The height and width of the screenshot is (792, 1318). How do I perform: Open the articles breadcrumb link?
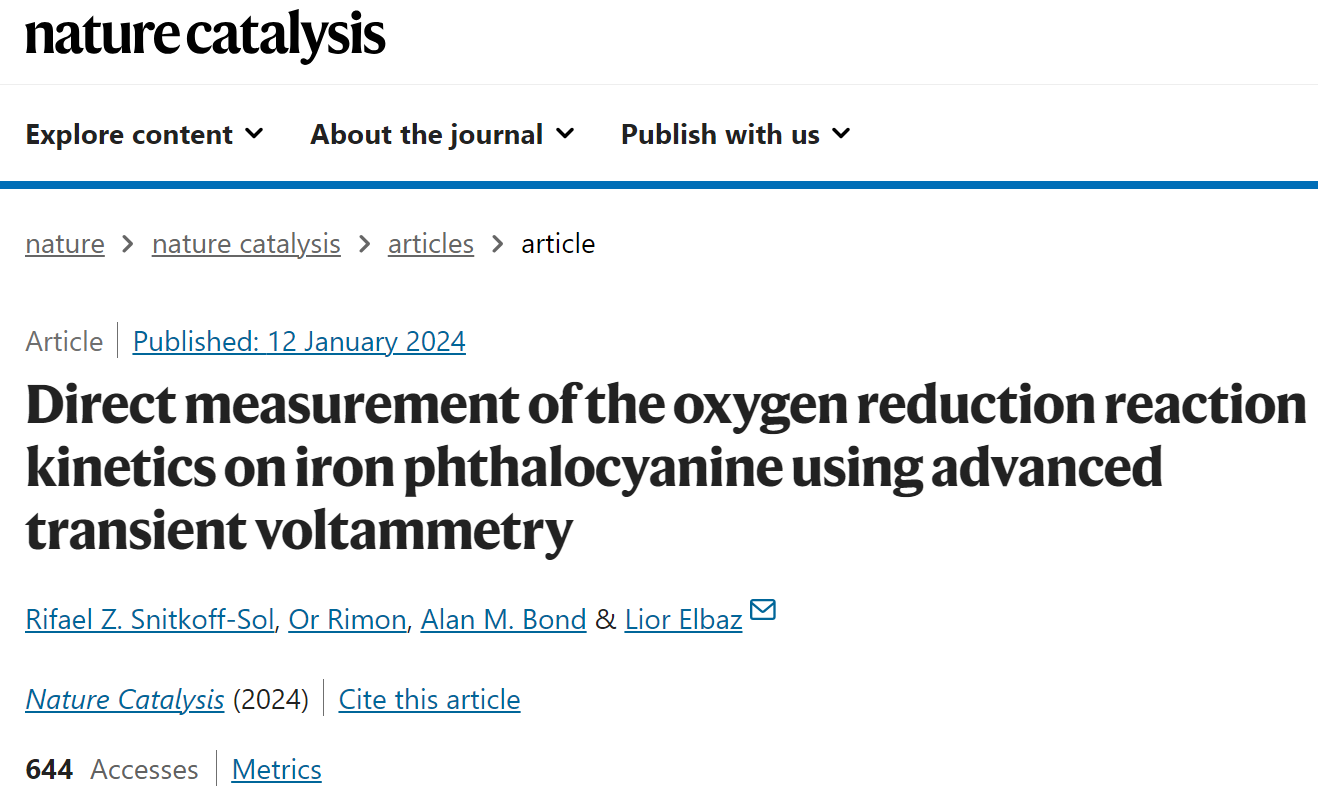tap(431, 244)
